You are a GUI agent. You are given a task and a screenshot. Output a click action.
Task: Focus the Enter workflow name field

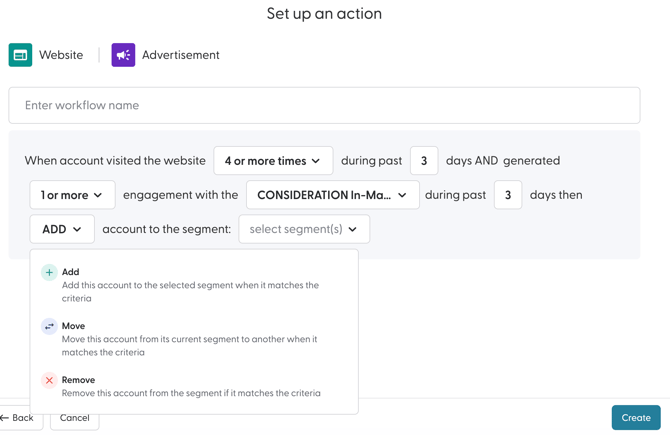324,105
